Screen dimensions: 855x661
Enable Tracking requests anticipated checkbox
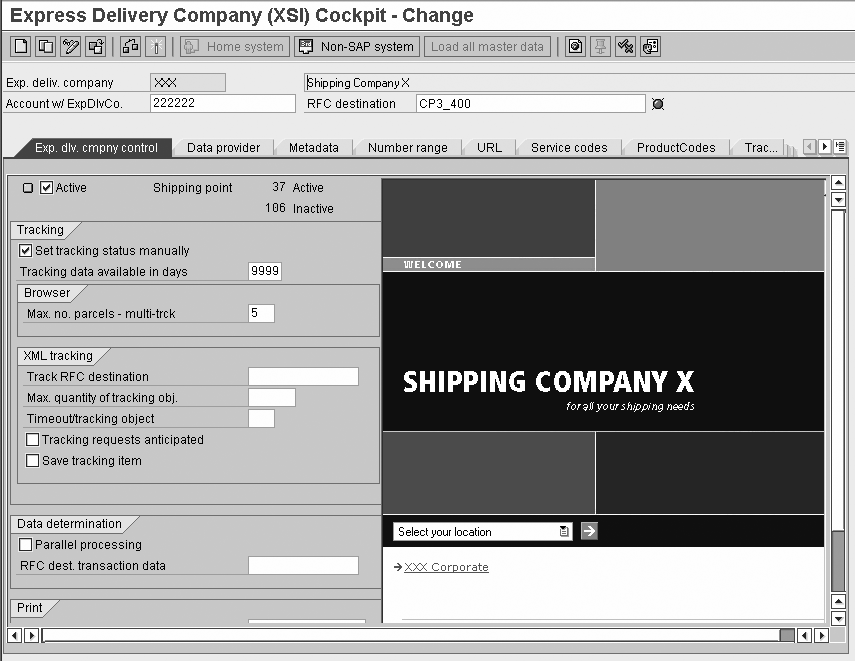[33, 440]
